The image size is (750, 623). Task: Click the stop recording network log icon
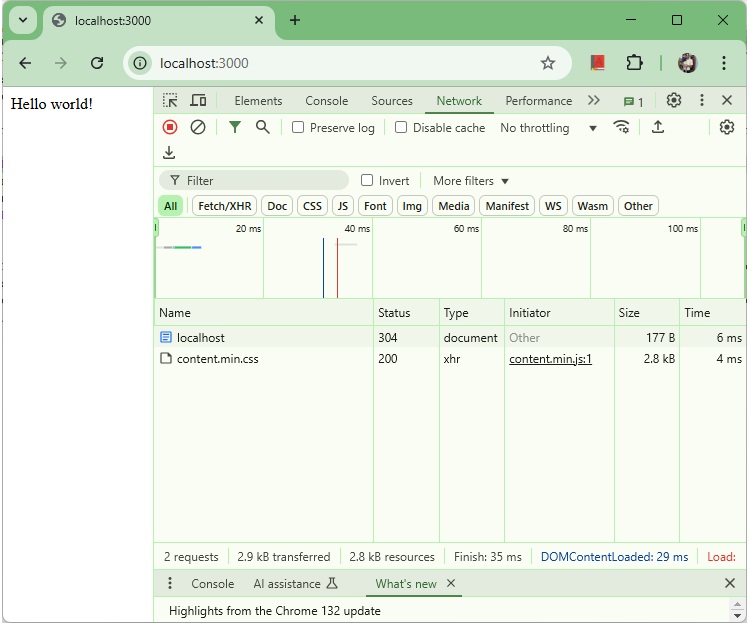click(170, 127)
